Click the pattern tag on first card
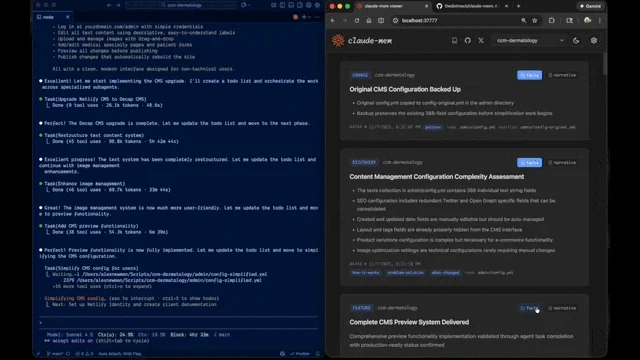The image size is (640, 360). point(433,127)
